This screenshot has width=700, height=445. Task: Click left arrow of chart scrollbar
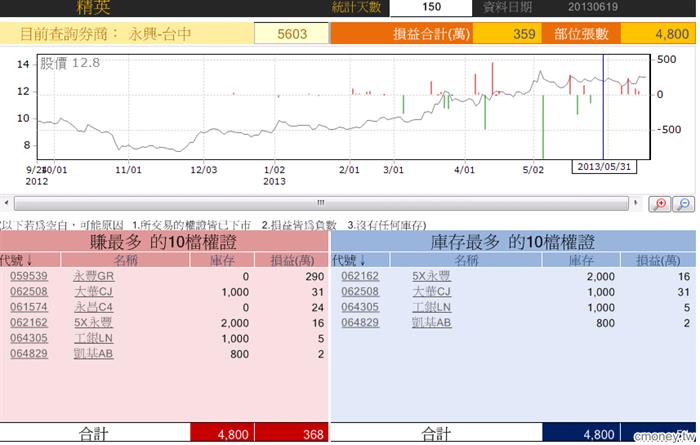coord(5,202)
